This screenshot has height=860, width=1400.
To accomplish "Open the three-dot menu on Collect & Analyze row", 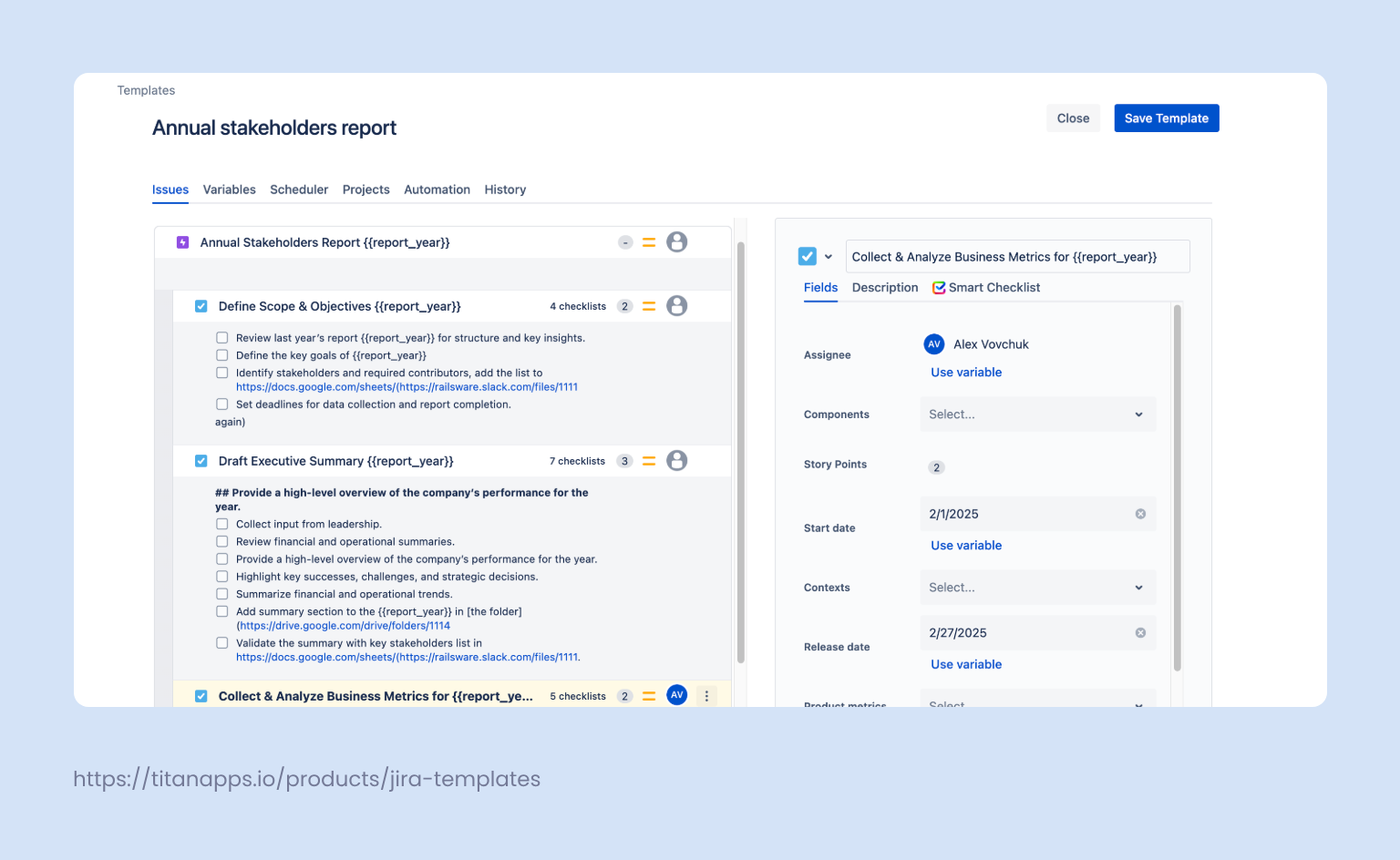I will click(706, 695).
